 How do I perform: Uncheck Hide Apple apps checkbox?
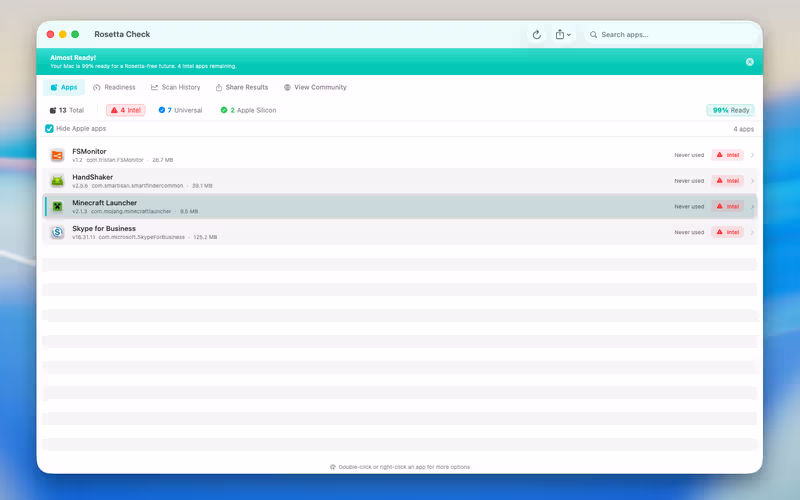point(49,129)
